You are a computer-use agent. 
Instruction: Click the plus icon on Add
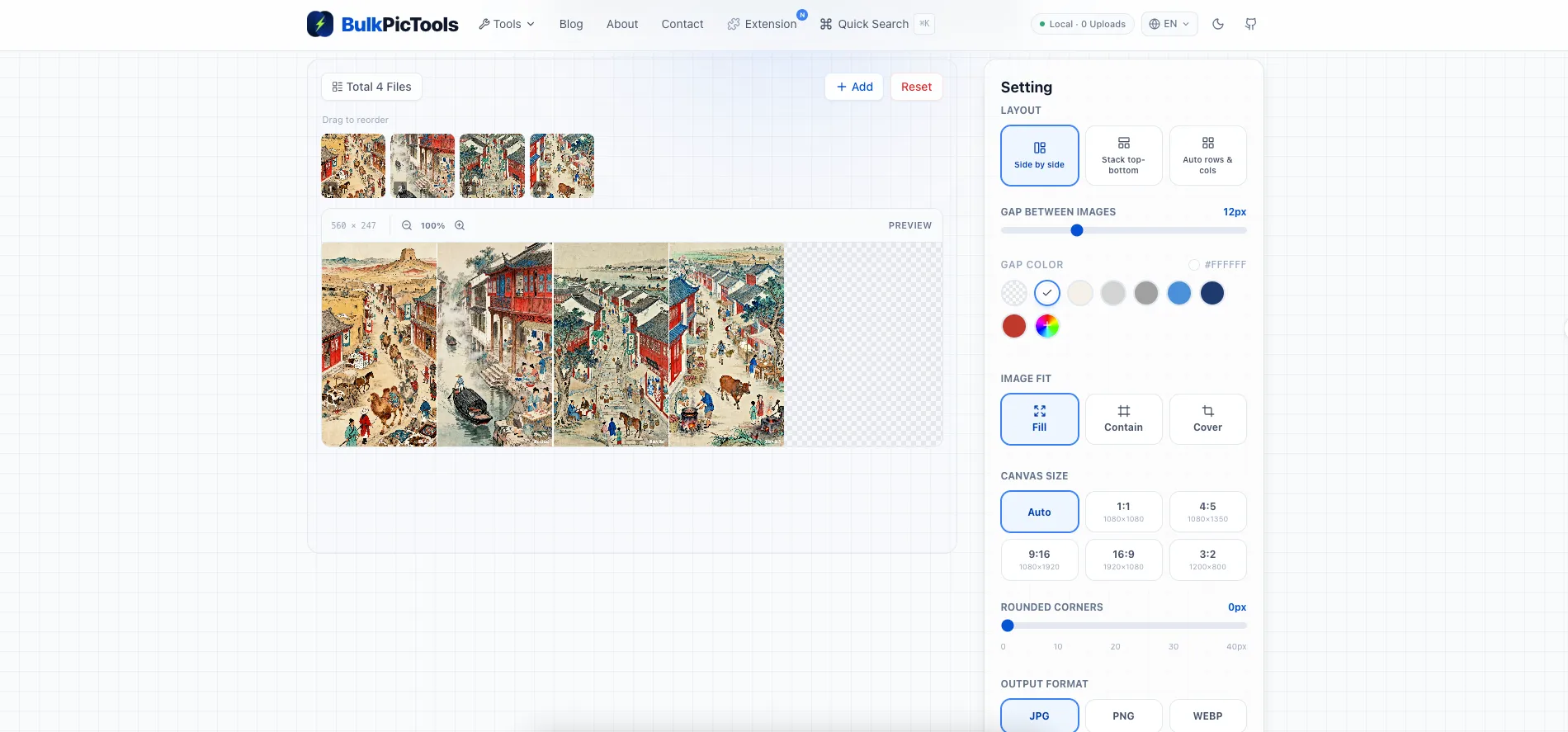842,87
